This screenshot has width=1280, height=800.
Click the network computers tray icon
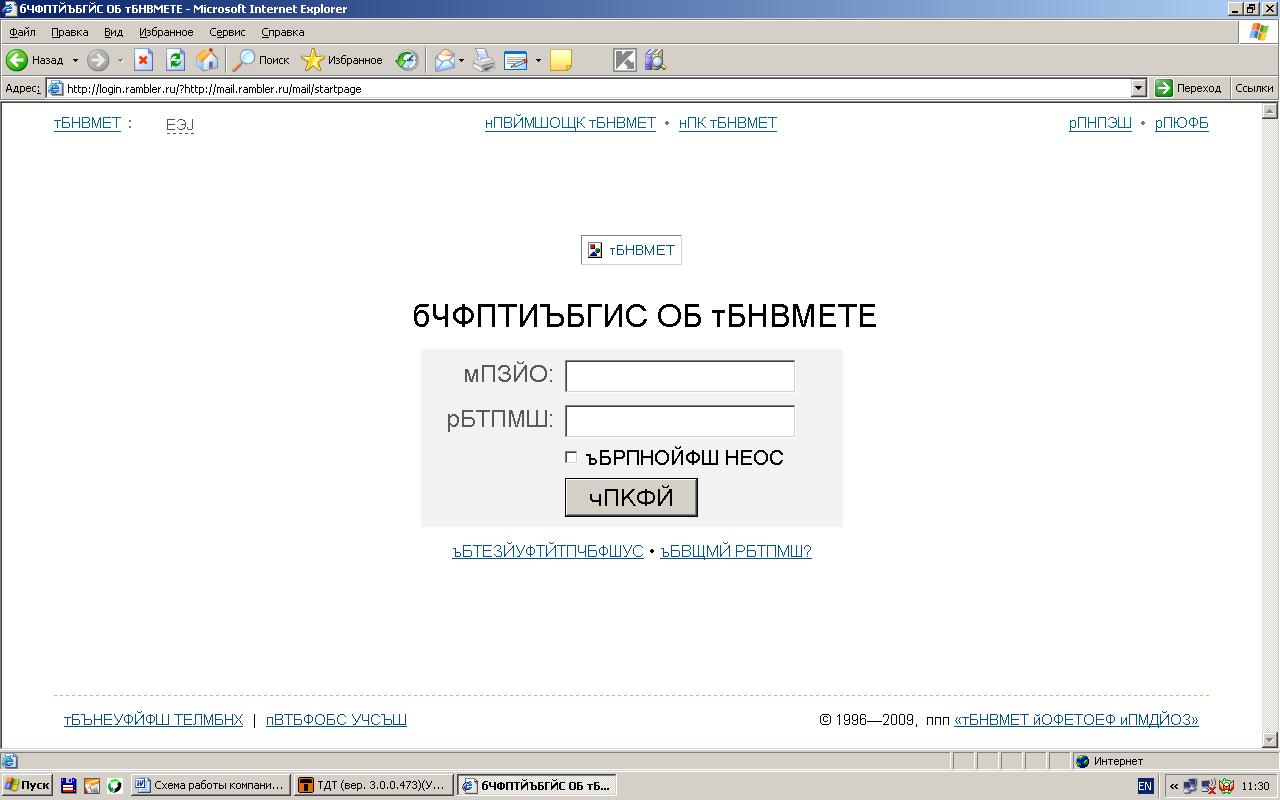1191,786
